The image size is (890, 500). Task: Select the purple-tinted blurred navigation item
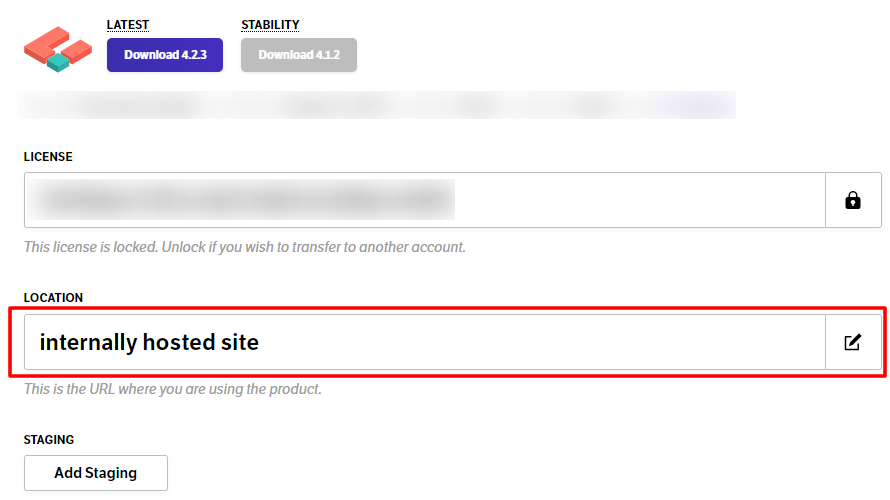[x=699, y=106]
